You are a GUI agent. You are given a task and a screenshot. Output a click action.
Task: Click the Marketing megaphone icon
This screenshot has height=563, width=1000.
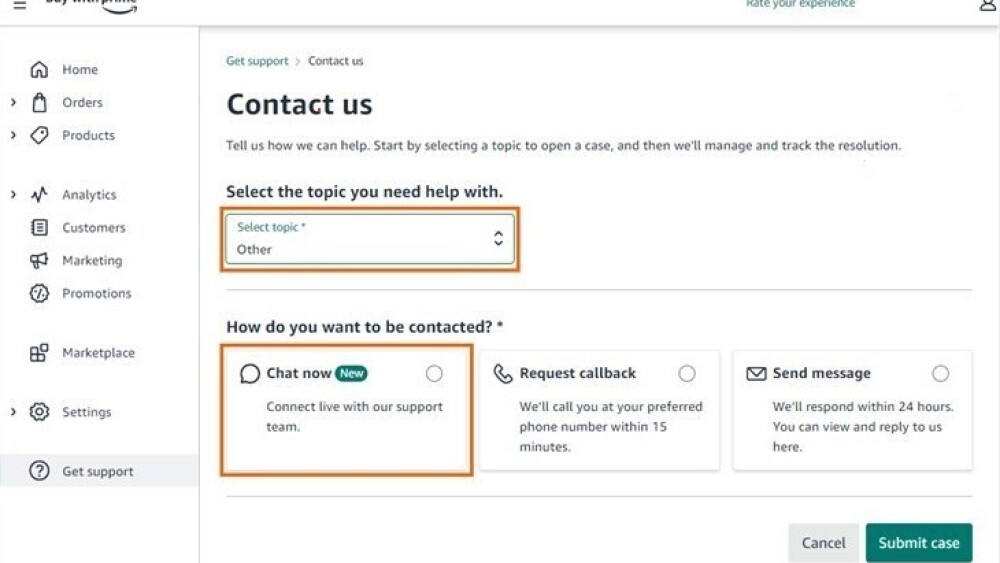tap(39, 261)
